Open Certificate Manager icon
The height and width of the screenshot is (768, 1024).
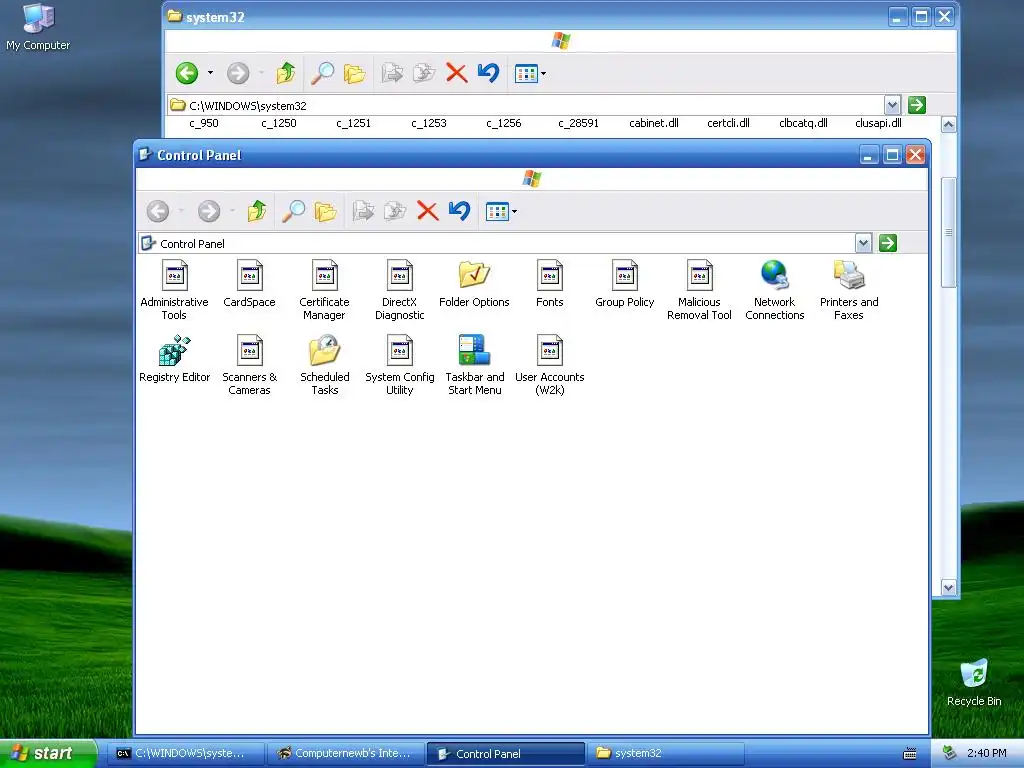tap(324, 290)
